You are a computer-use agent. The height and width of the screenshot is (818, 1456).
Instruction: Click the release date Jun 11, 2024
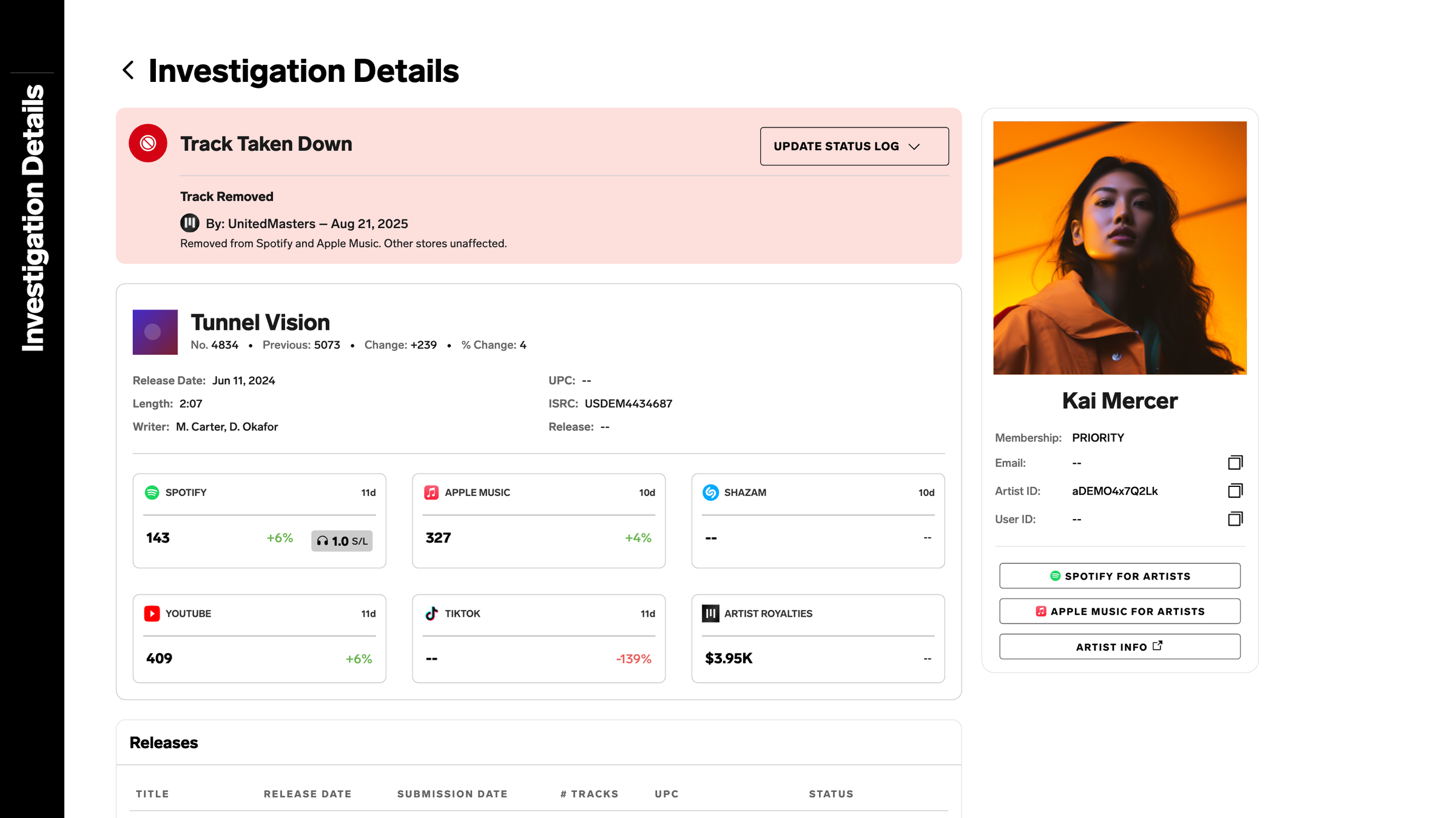coord(243,381)
